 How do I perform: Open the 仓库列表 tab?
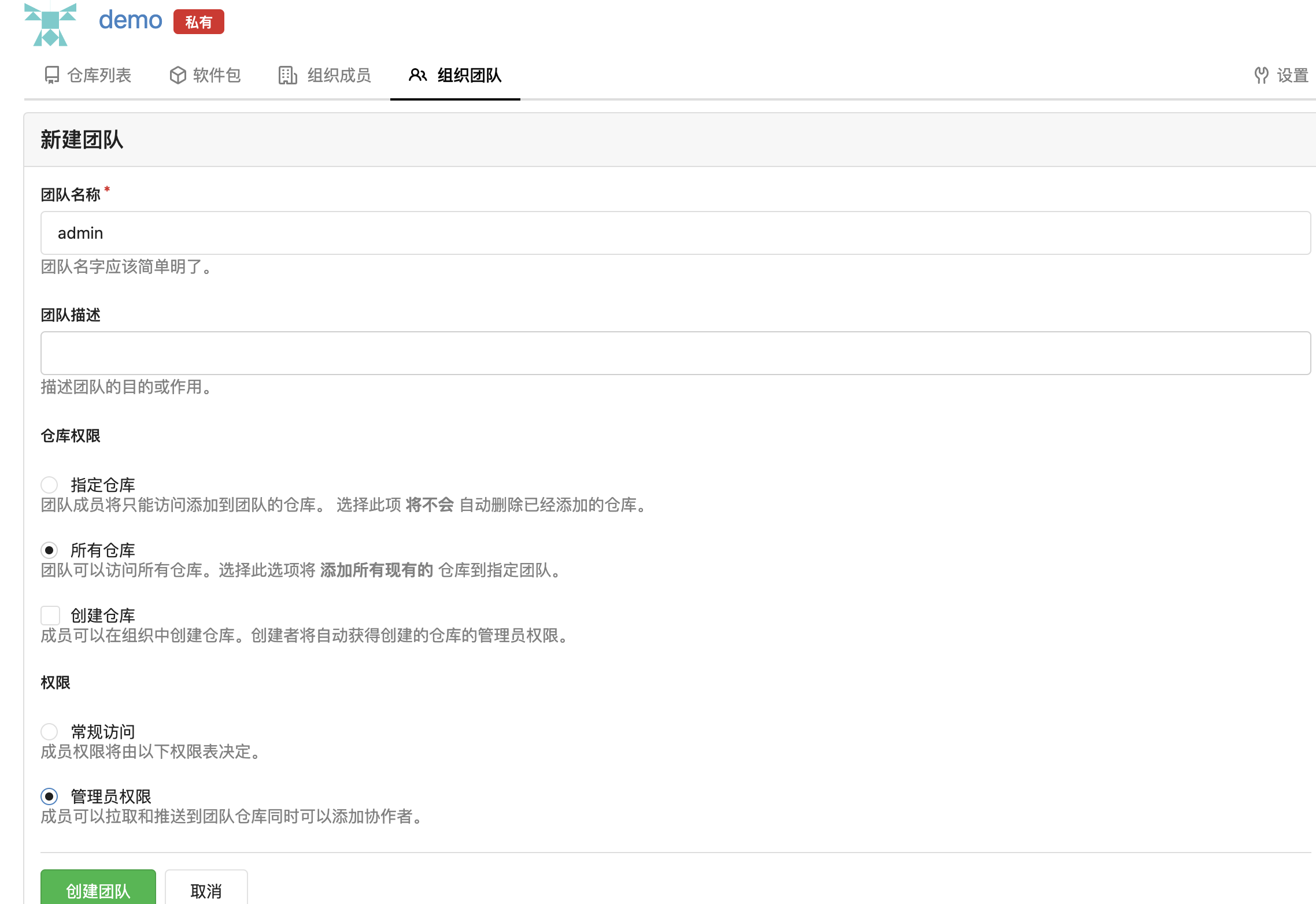[99, 75]
